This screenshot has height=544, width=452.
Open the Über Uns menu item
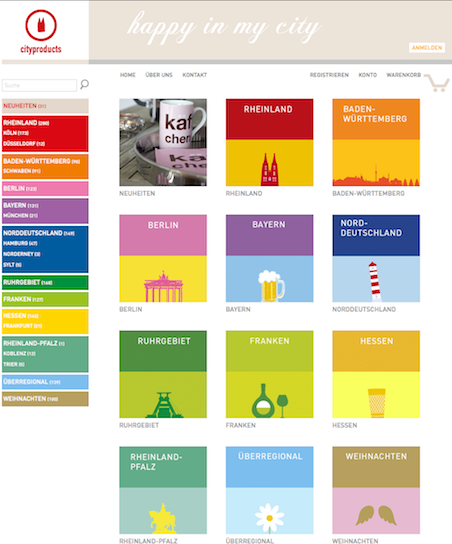159,75
